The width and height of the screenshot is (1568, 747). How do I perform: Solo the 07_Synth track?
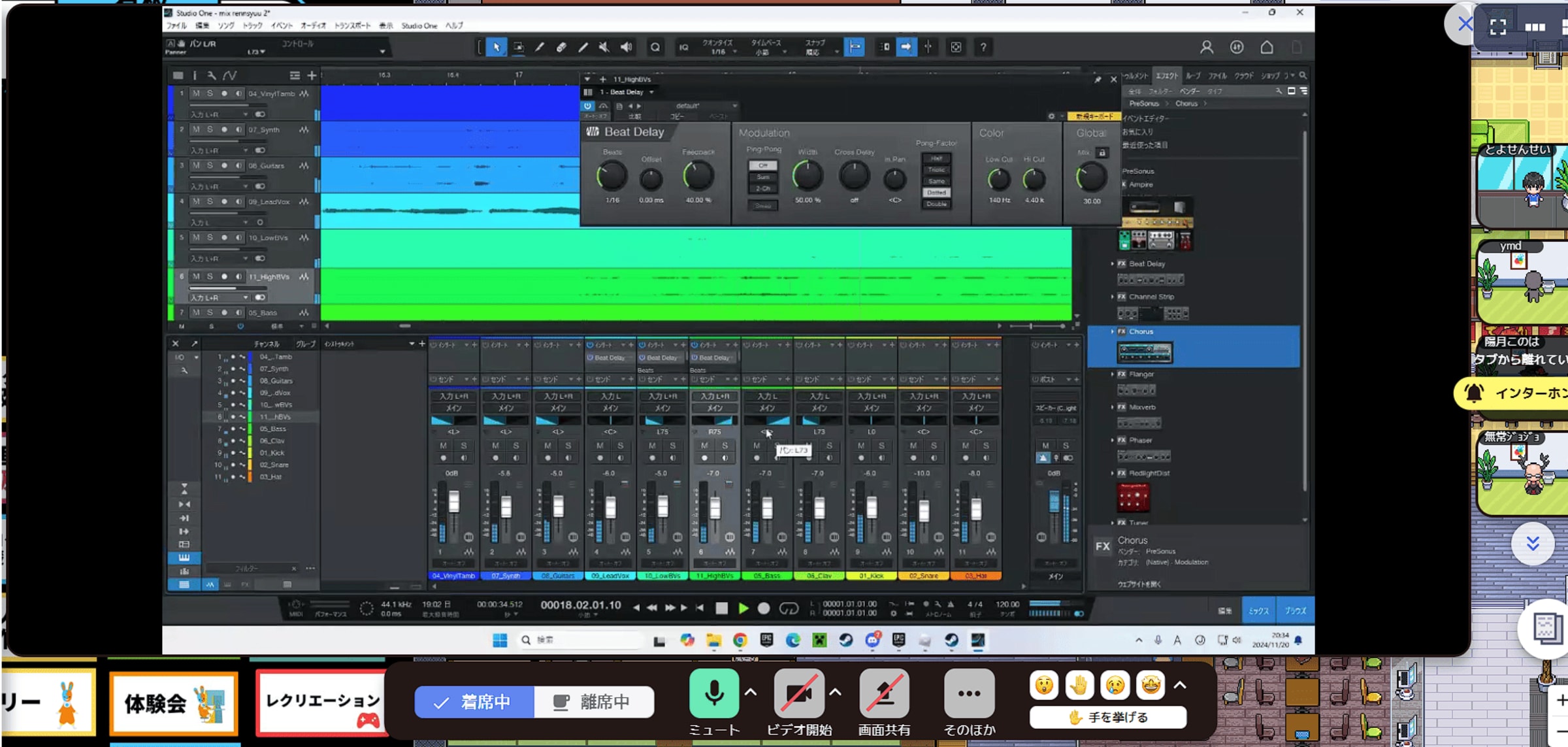click(210, 129)
